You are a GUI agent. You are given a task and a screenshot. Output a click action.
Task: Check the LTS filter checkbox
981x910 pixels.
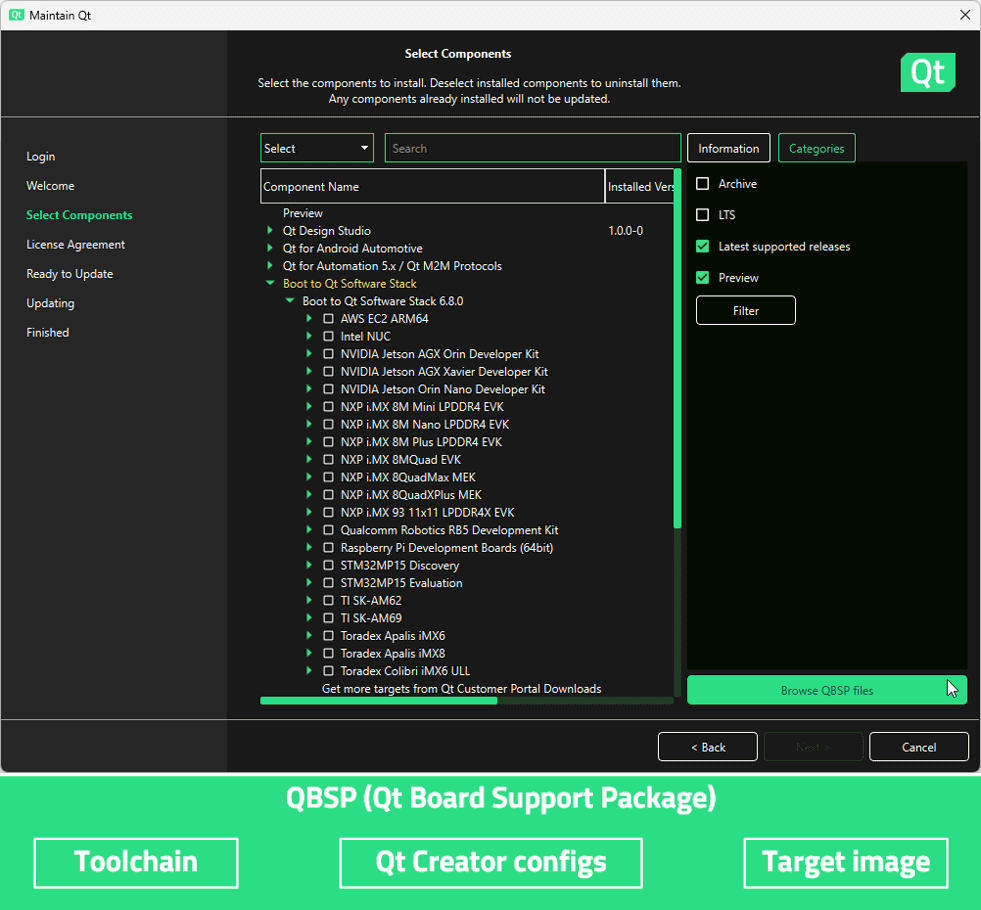point(703,215)
